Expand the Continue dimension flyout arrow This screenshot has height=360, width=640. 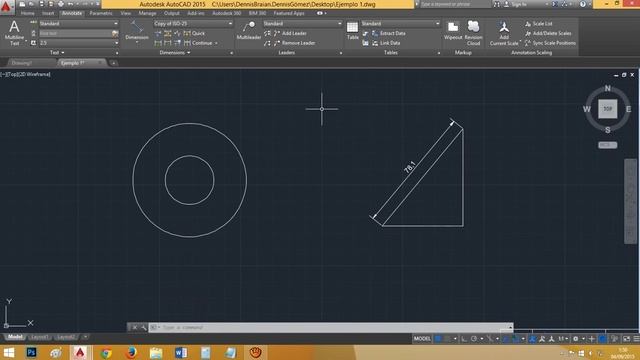216,43
